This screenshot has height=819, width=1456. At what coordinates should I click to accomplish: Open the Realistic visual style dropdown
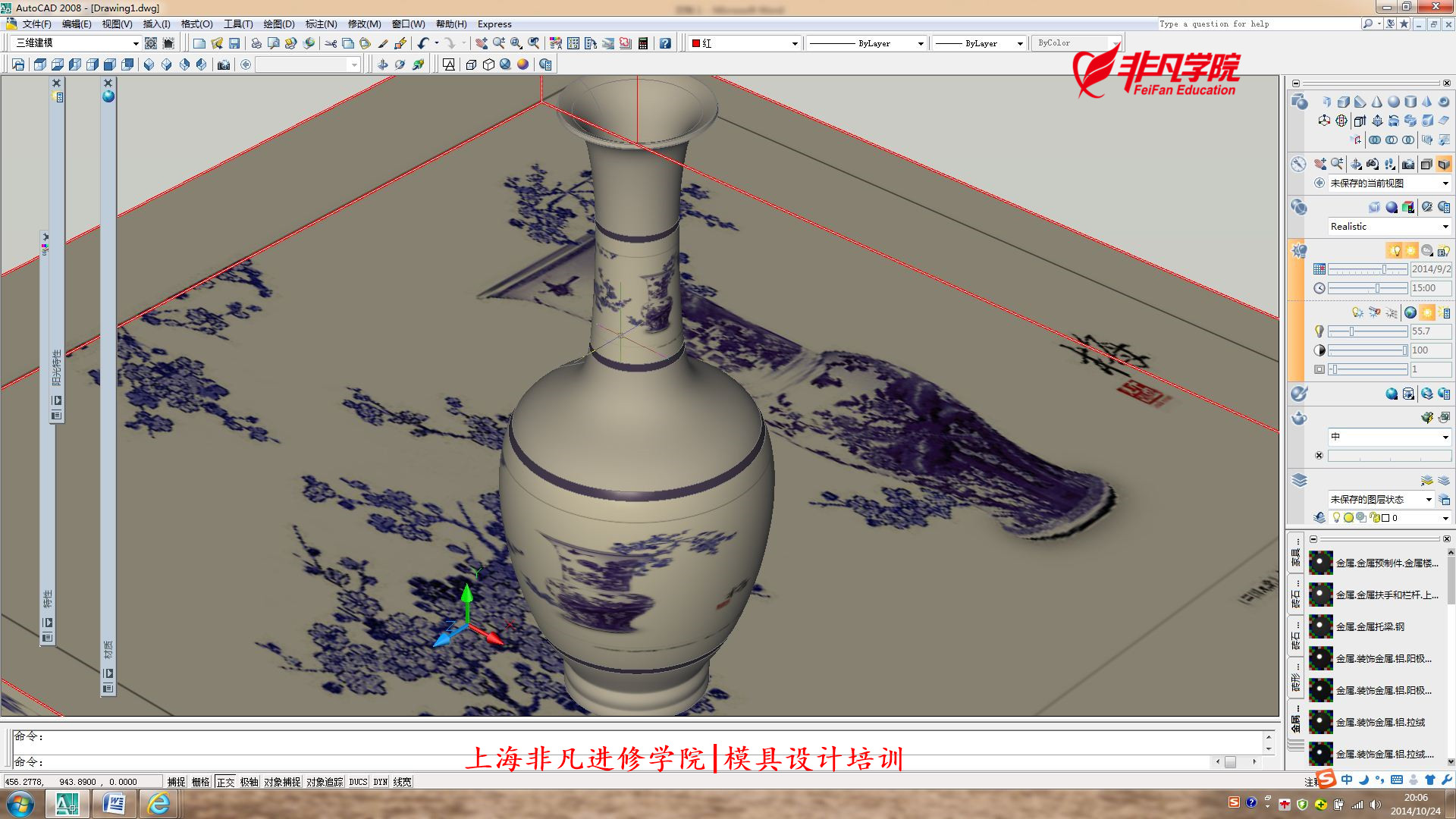click(1389, 226)
